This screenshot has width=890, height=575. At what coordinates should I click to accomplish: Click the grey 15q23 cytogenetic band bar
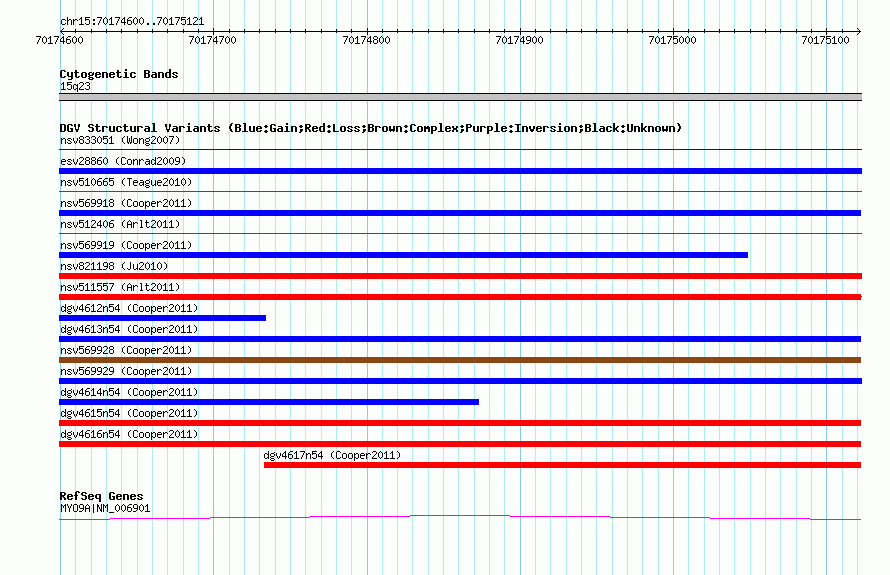[460, 97]
